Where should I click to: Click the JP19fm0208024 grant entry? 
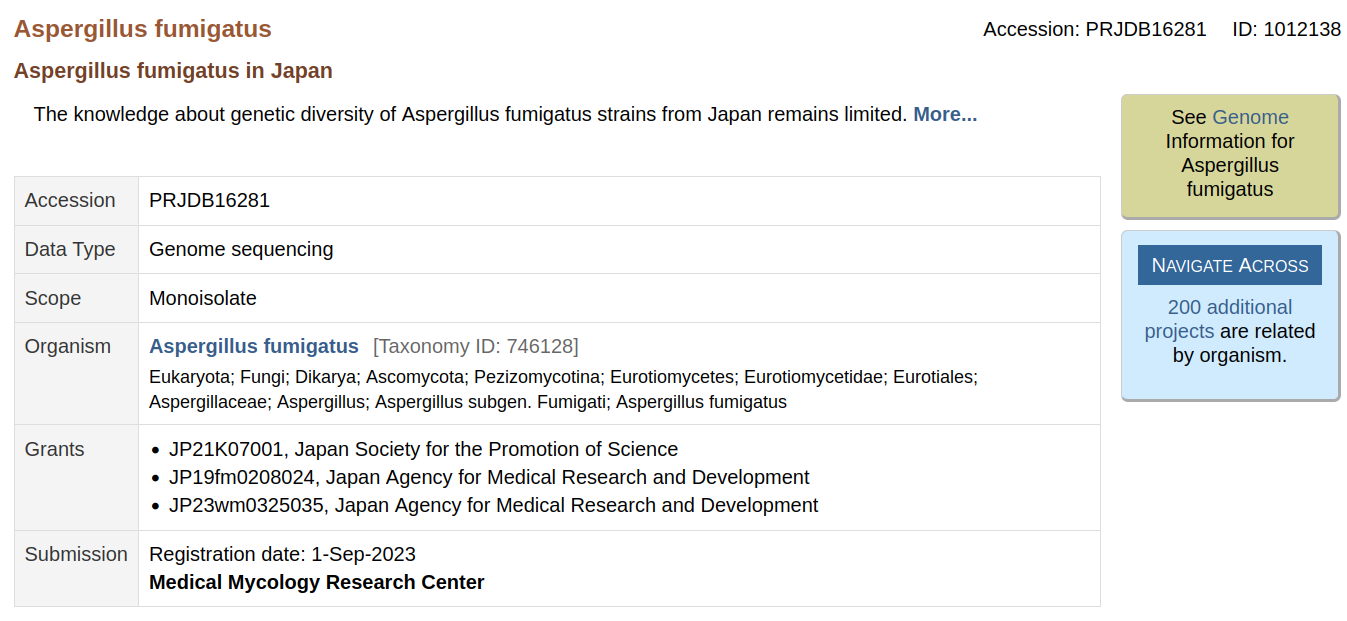pos(489,478)
